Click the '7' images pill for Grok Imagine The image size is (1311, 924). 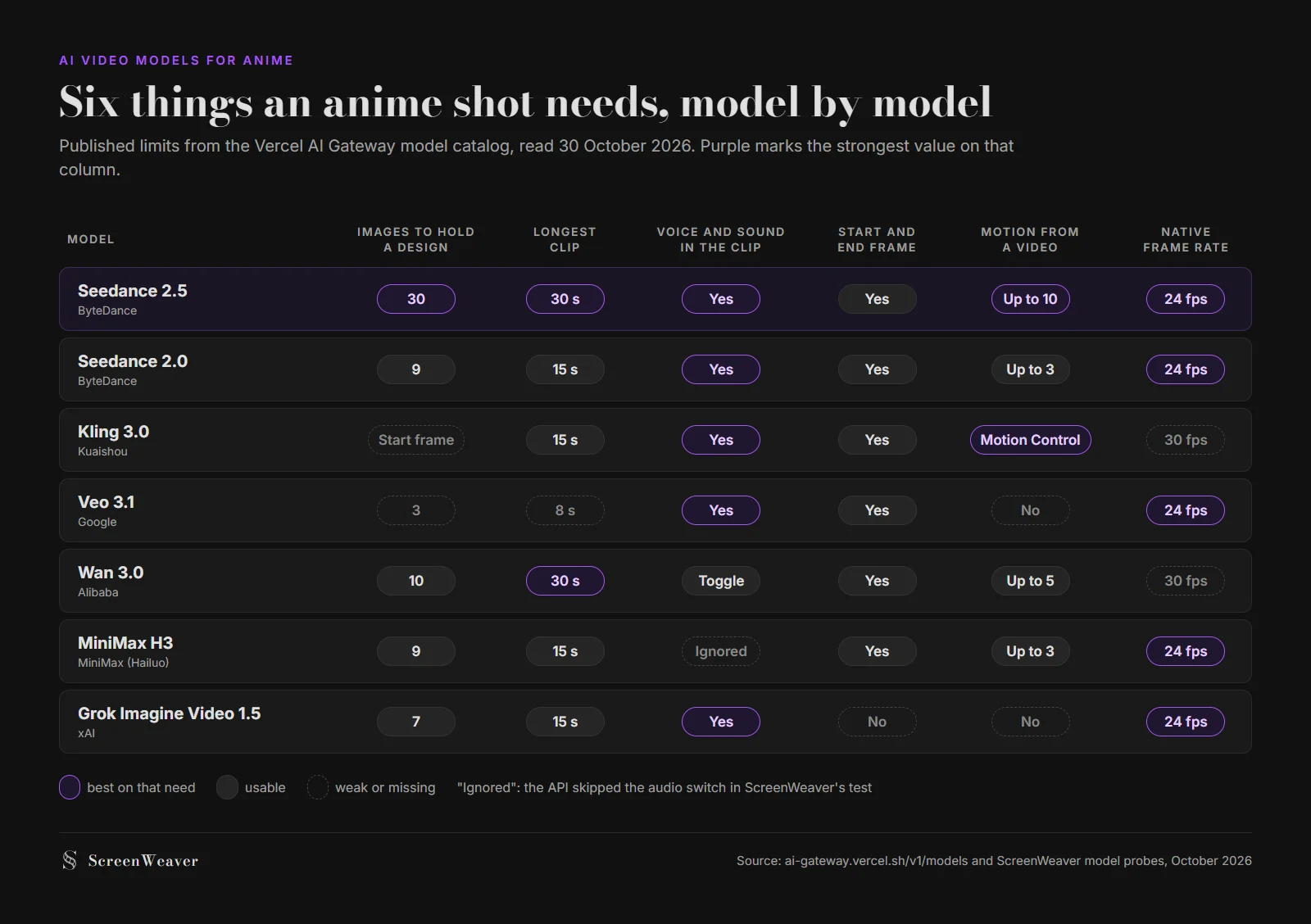pyautogui.click(x=416, y=722)
